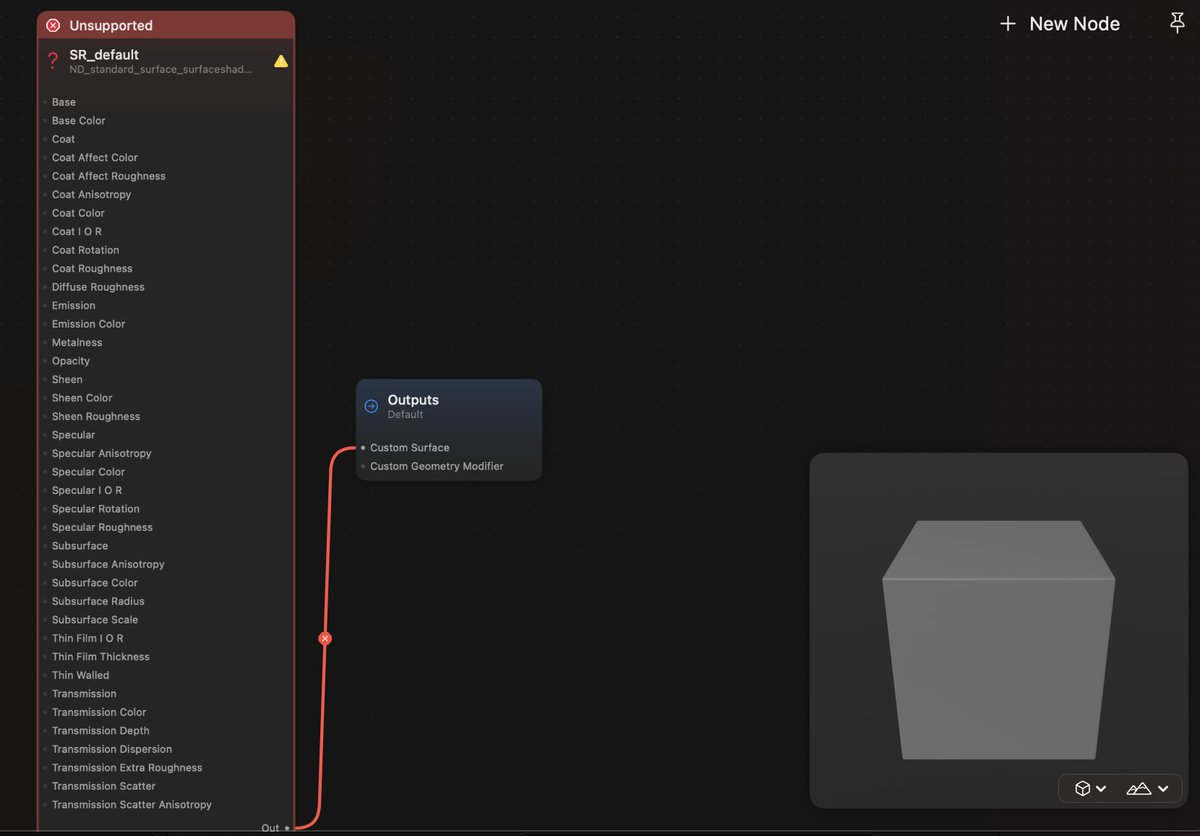Click the Specular Rotation input
Screen dimensions: 1200x836
coord(96,509)
